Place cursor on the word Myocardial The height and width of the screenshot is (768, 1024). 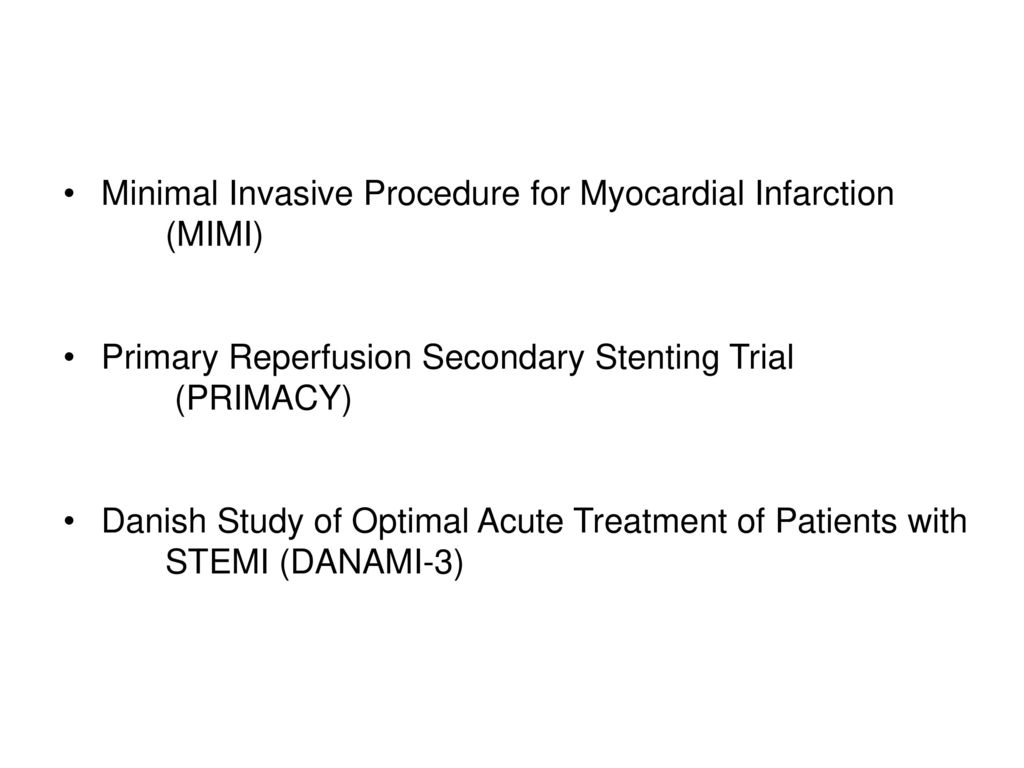pos(662,195)
